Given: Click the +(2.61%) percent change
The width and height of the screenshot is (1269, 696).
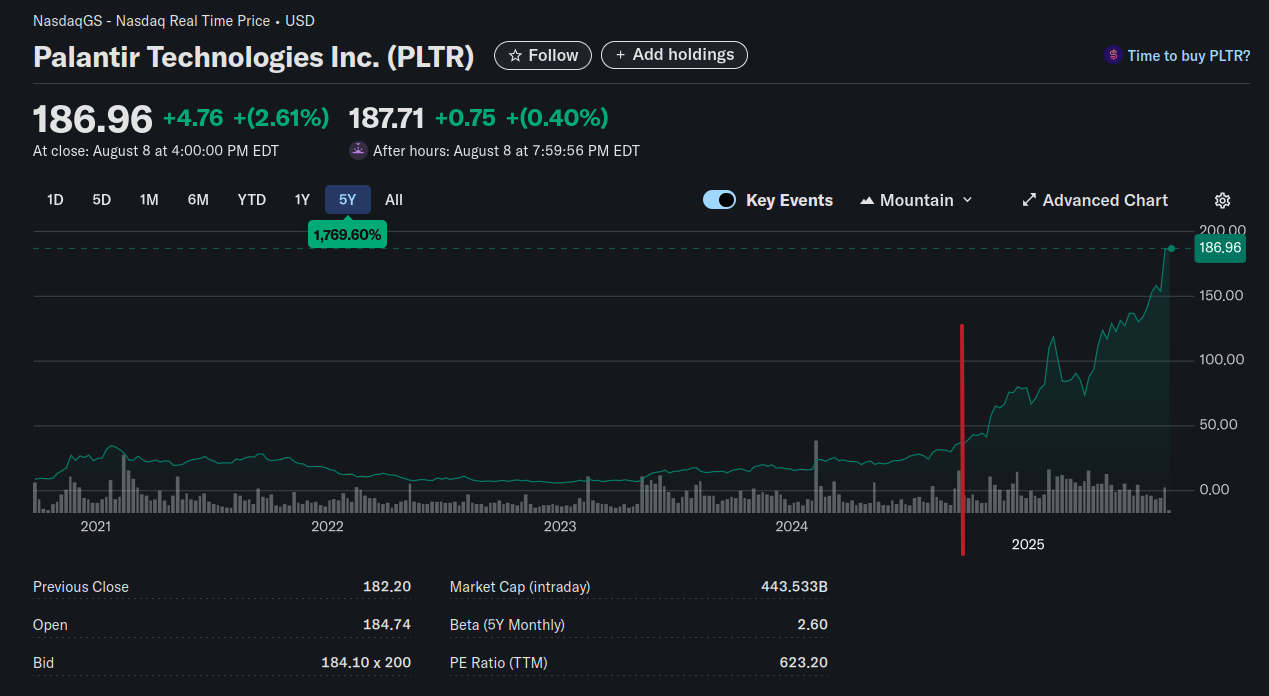Looking at the screenshot, I should pos(281,118).
